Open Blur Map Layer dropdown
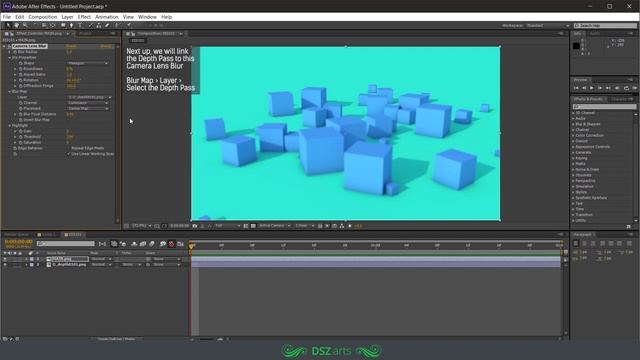The image size is (640, 360). coord(89,97)
